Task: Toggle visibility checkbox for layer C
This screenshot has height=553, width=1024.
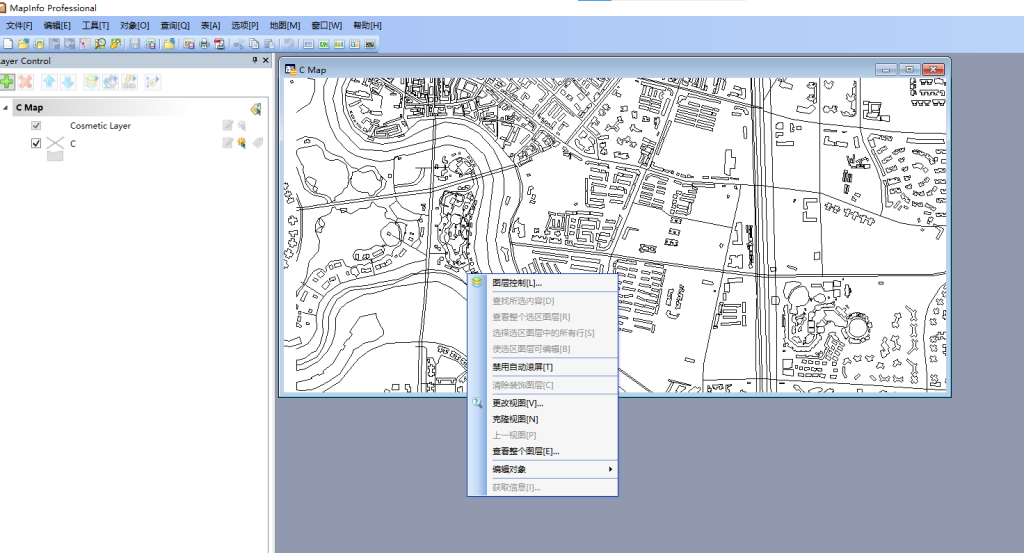Action: (36, 144)
